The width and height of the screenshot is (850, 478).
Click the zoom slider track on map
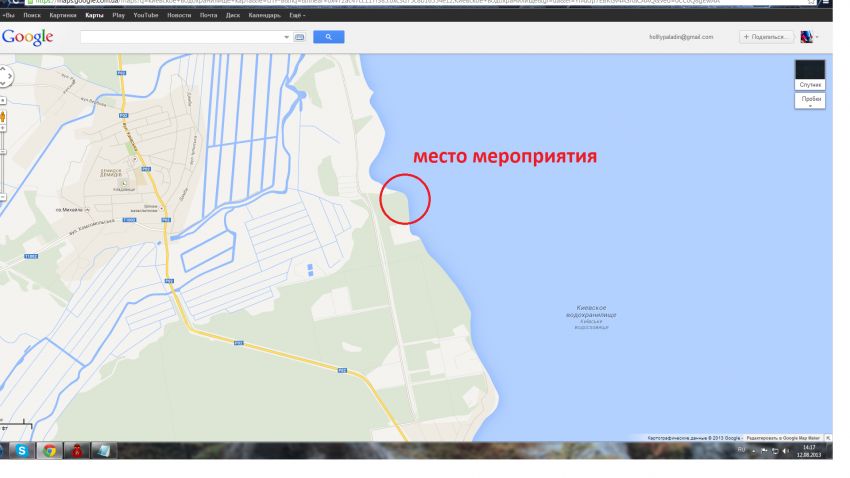coord(3,163)
